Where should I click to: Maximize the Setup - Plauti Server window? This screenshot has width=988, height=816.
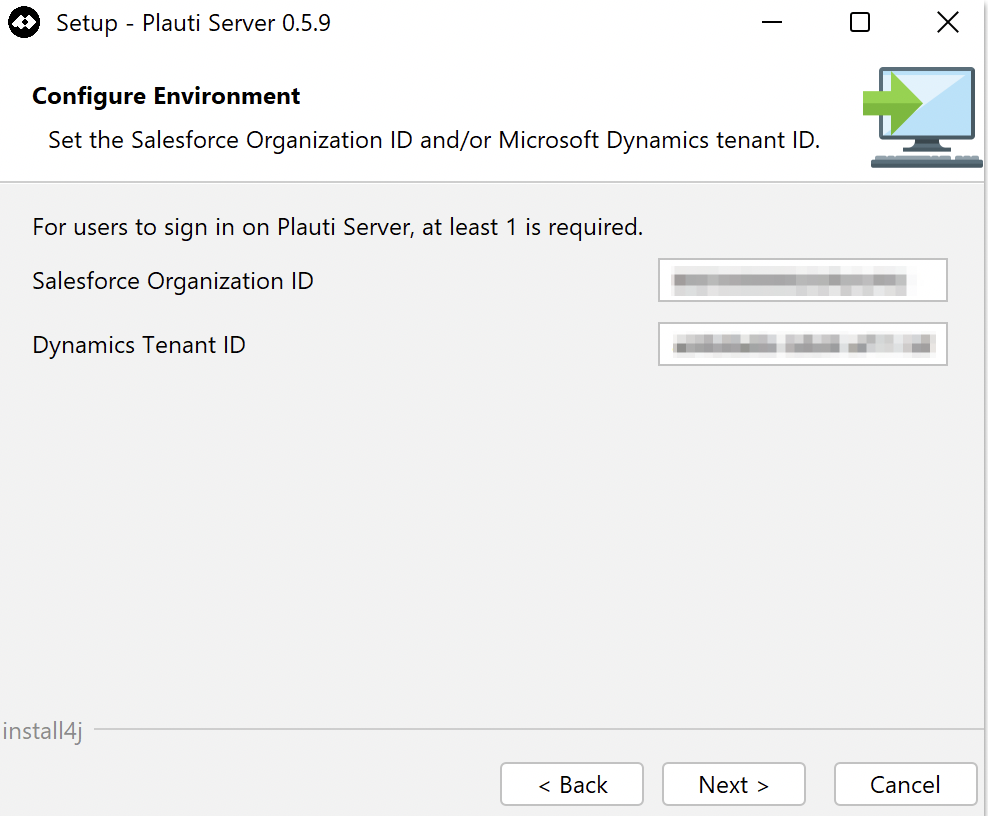tap(859, 23)
